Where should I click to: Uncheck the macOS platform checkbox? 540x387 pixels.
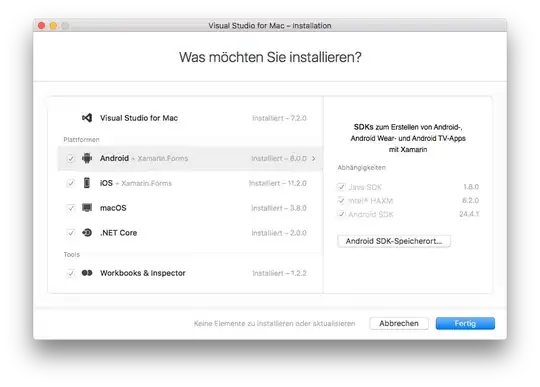(x=71, y=208)
